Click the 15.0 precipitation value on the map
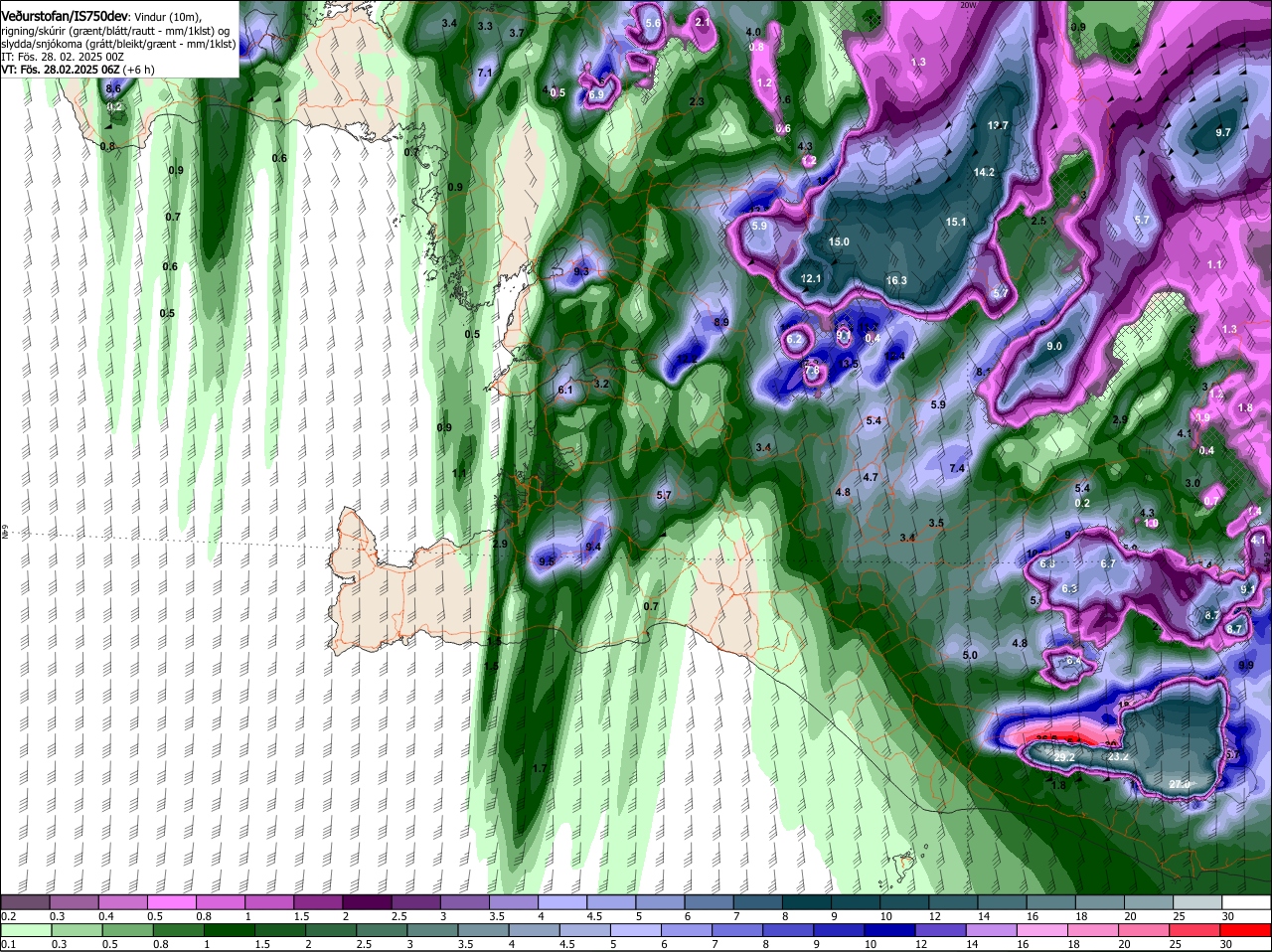Image resolution: width=1272 pixels, height=952 pixels. [x=840, y=242]
